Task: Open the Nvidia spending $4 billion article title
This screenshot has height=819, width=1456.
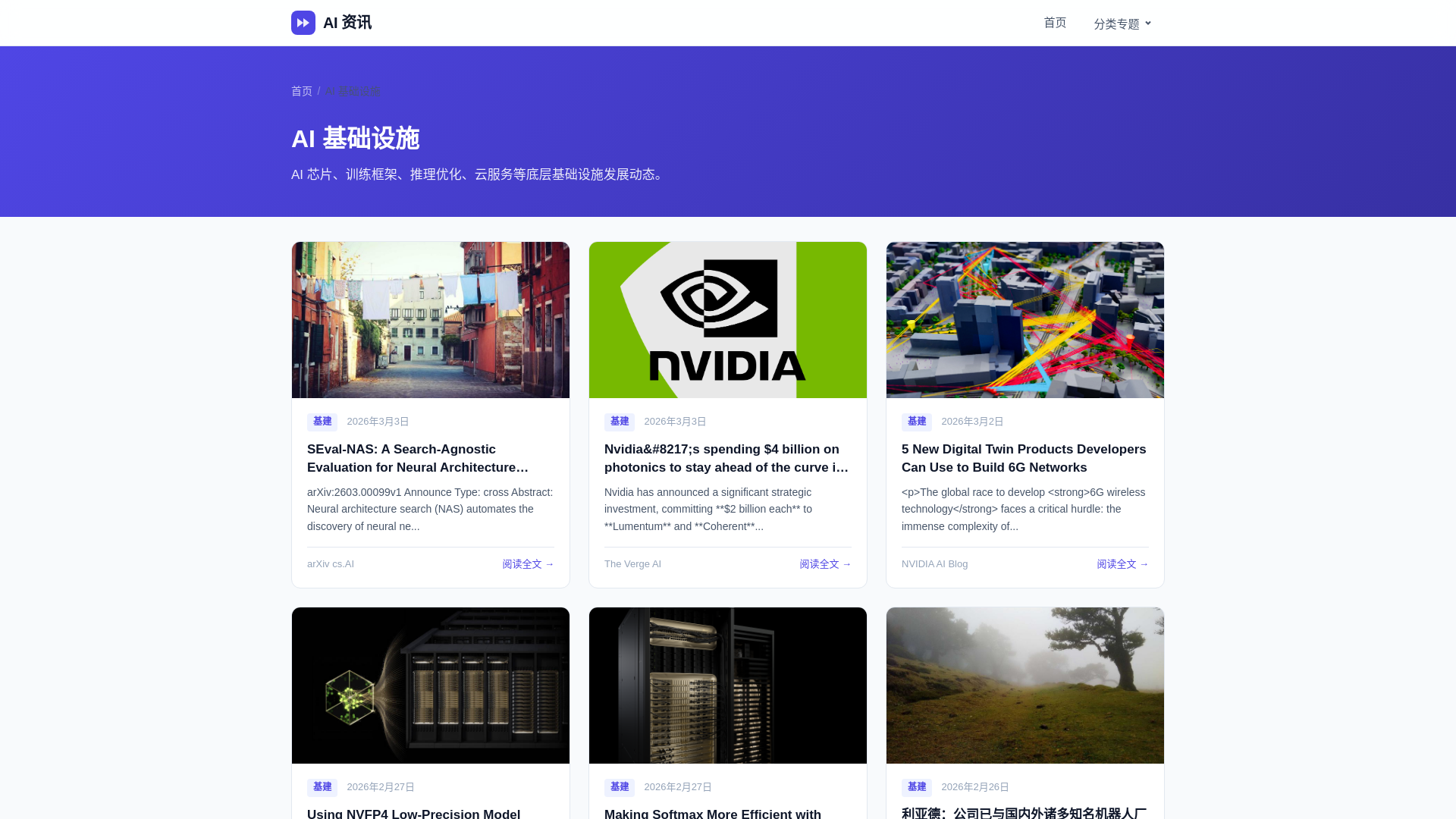Action: pyautogui.click(x=726, y=459)
